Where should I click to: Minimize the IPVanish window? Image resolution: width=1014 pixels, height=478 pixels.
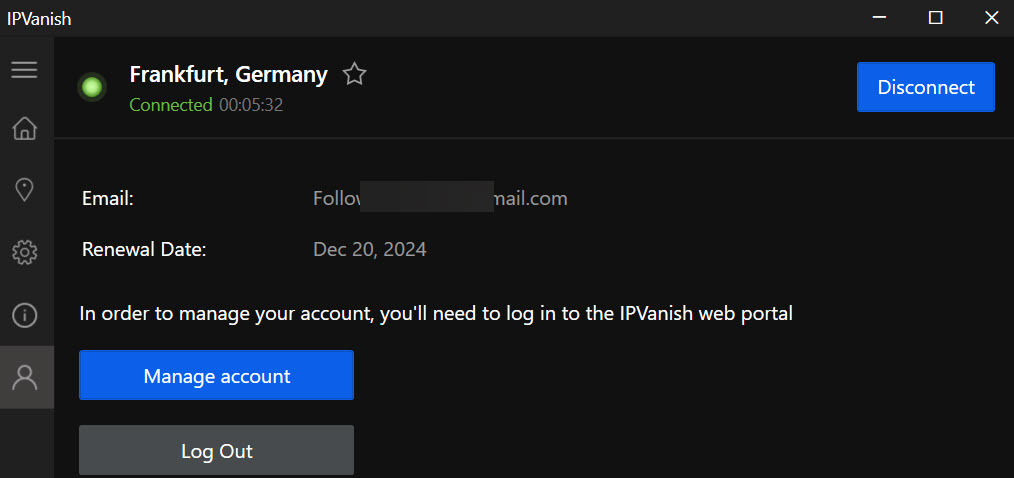click(879, 18)
